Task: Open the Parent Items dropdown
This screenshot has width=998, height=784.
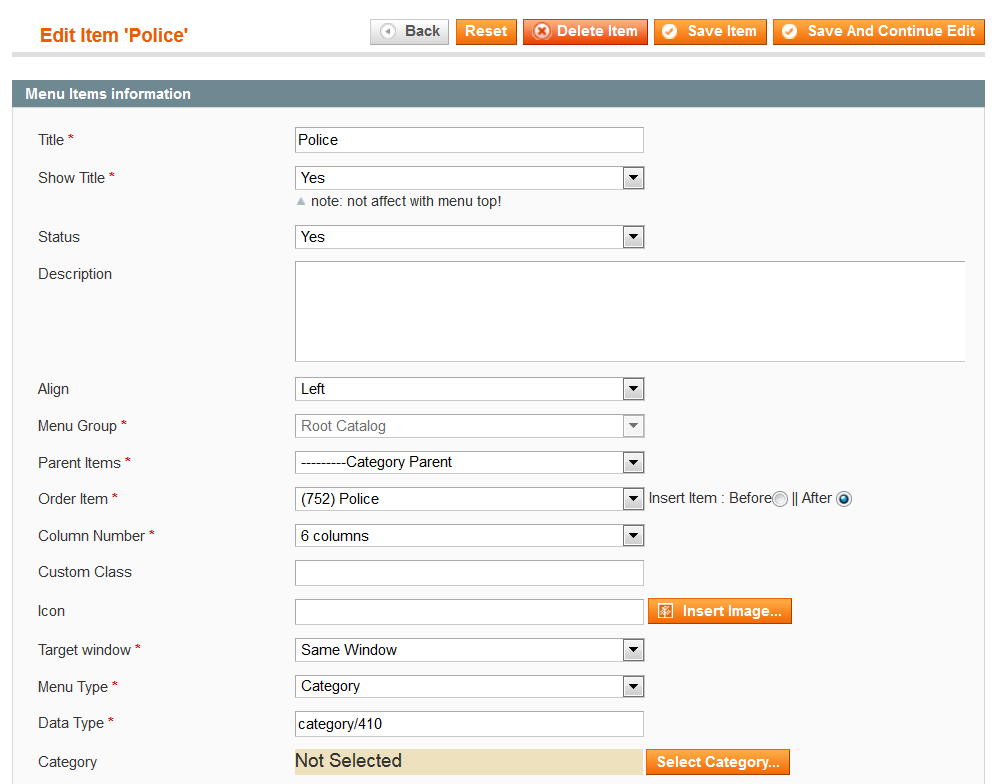Action: (469, 463)
